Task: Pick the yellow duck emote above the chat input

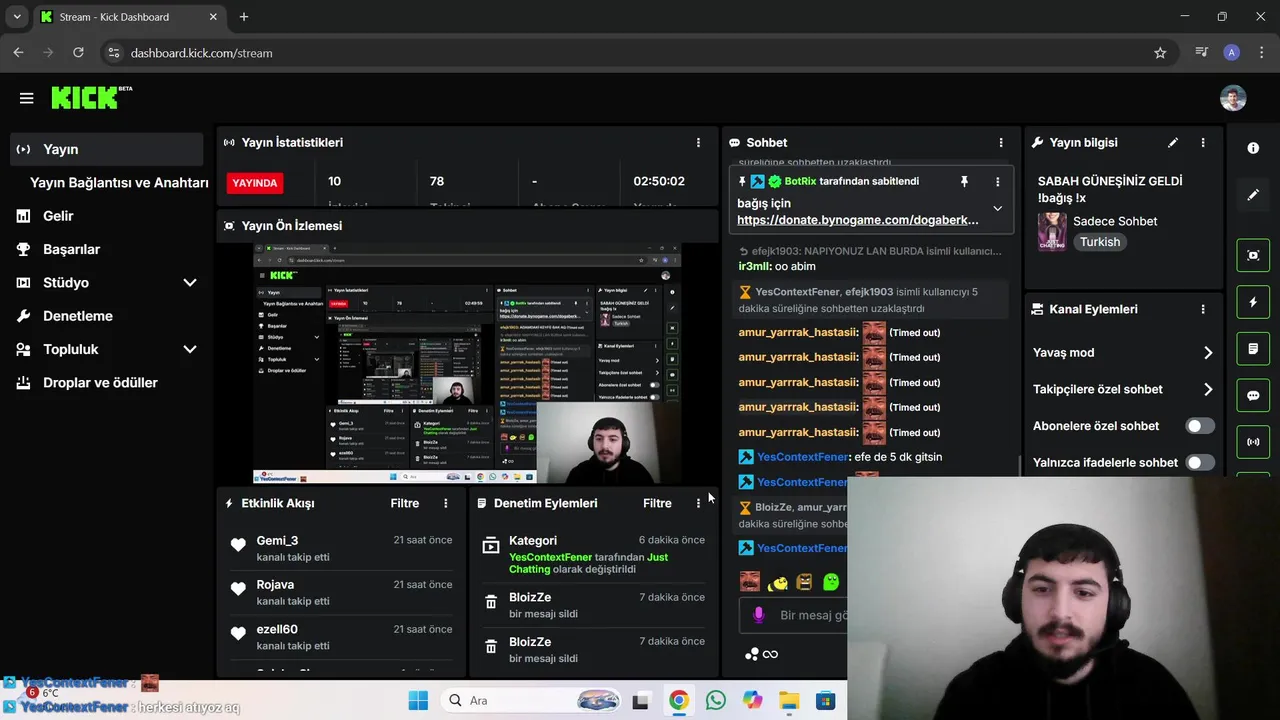Action: coord(777,582)
